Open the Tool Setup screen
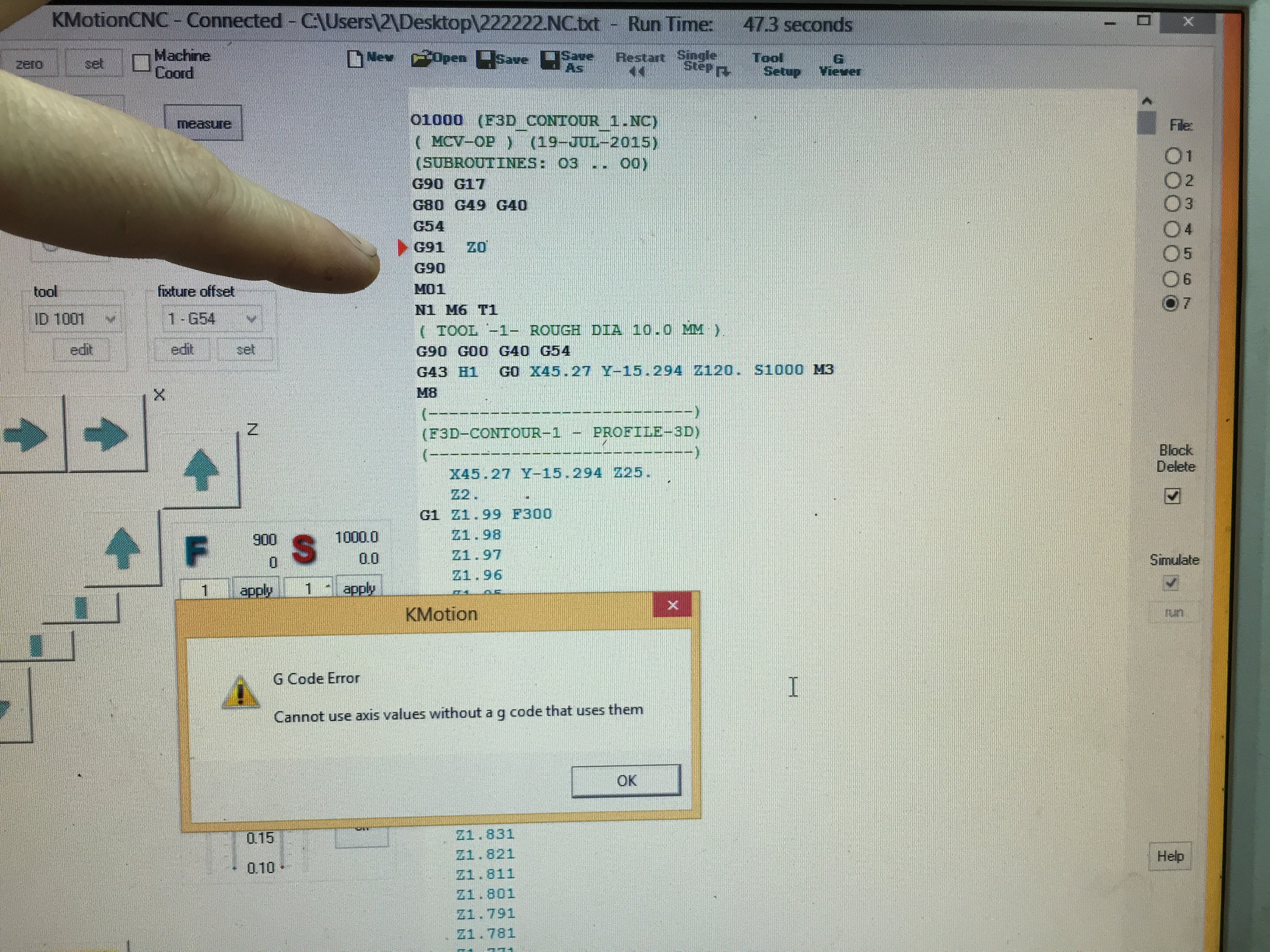1270x952 pixels. 776,64
